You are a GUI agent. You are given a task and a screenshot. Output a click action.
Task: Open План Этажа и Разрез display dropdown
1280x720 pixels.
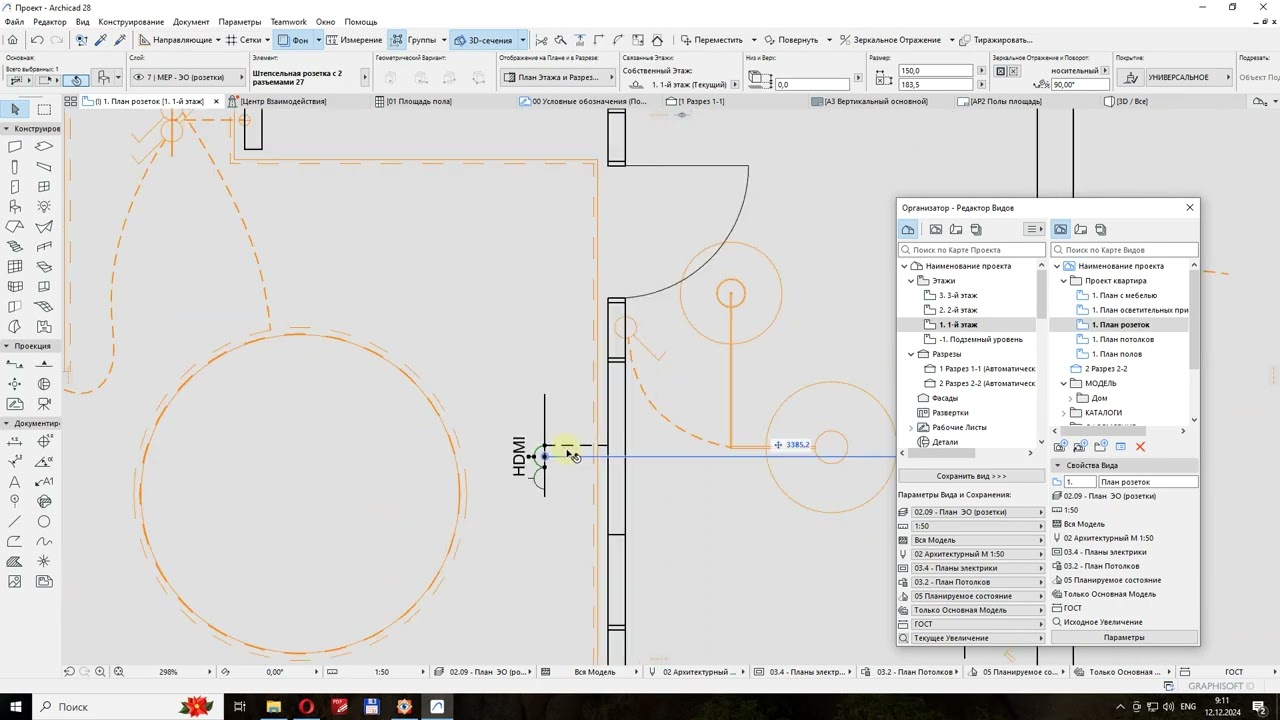pos(556,77)
